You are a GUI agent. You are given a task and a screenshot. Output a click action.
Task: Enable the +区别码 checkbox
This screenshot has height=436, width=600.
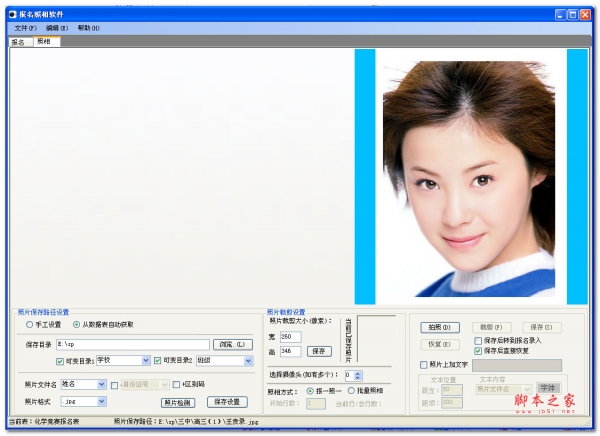pos(176,384)
